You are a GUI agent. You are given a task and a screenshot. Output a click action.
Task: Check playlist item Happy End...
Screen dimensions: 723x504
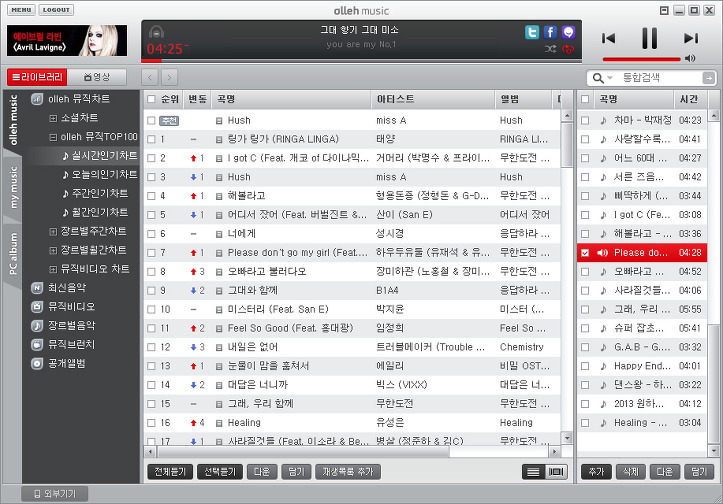click(x=585, y=366)
